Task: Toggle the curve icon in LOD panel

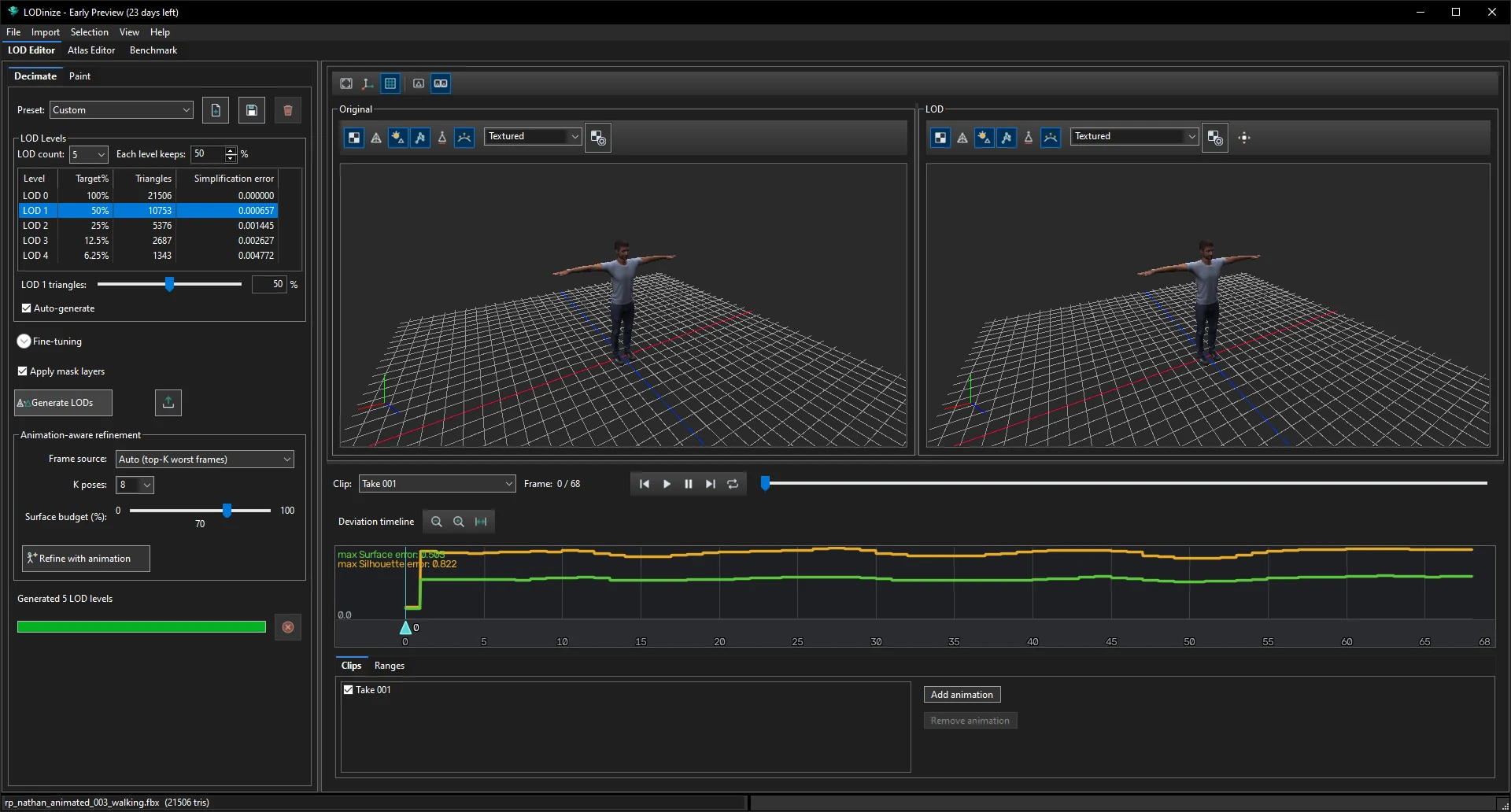Action: (1051, 138)
